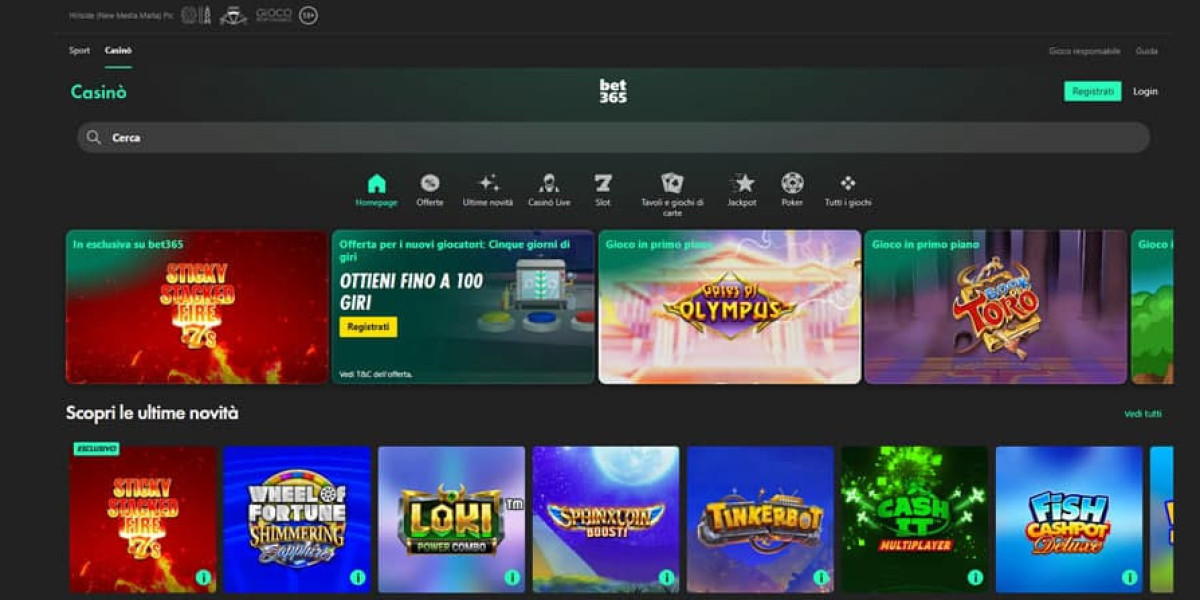Image resolution: width=1200 pixels, height=600 pixels.
Task: Open the Poker chip icon
Action: tap(792, 184)
